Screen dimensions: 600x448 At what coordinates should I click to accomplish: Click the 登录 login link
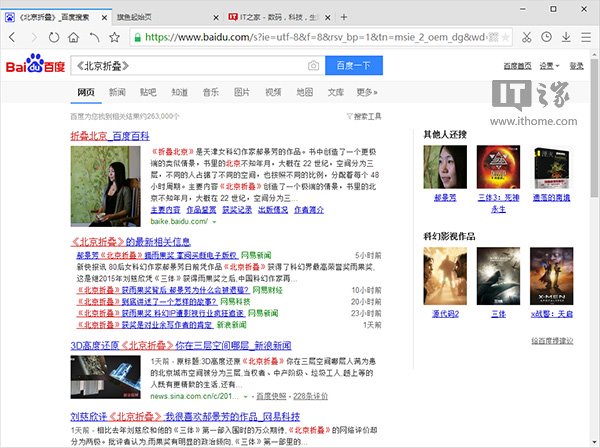click(576, 66)
